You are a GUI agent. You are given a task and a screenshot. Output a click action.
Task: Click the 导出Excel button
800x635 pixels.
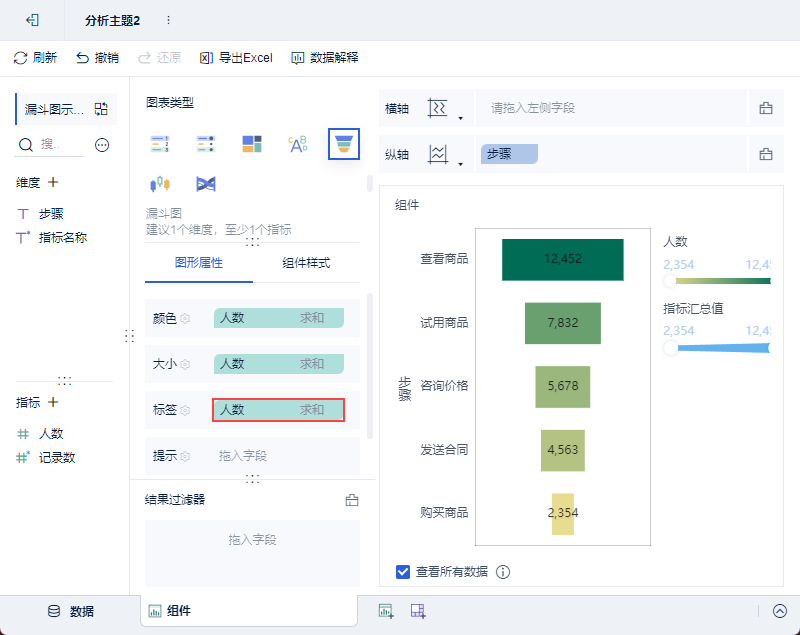coord(236,58)
